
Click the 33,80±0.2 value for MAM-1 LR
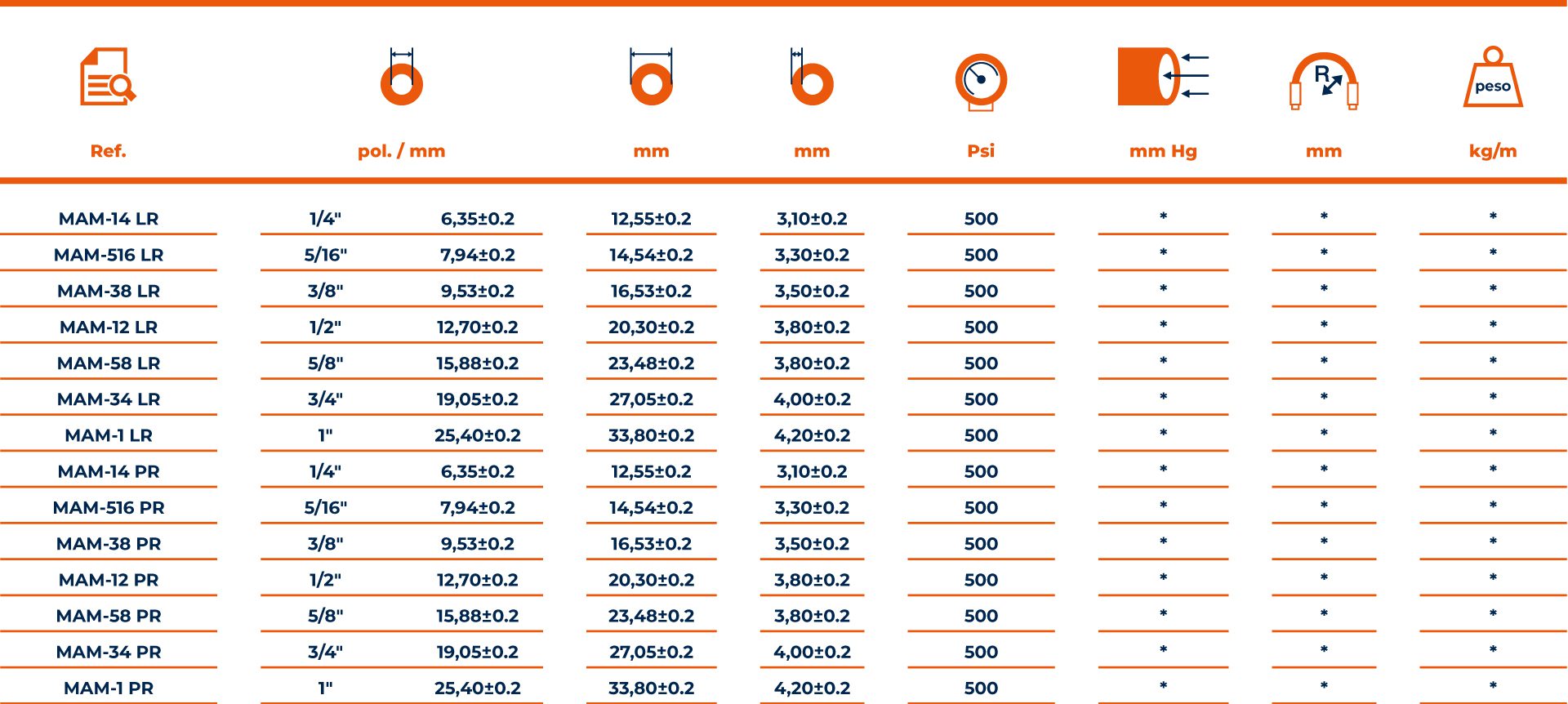tap(651, 435)
